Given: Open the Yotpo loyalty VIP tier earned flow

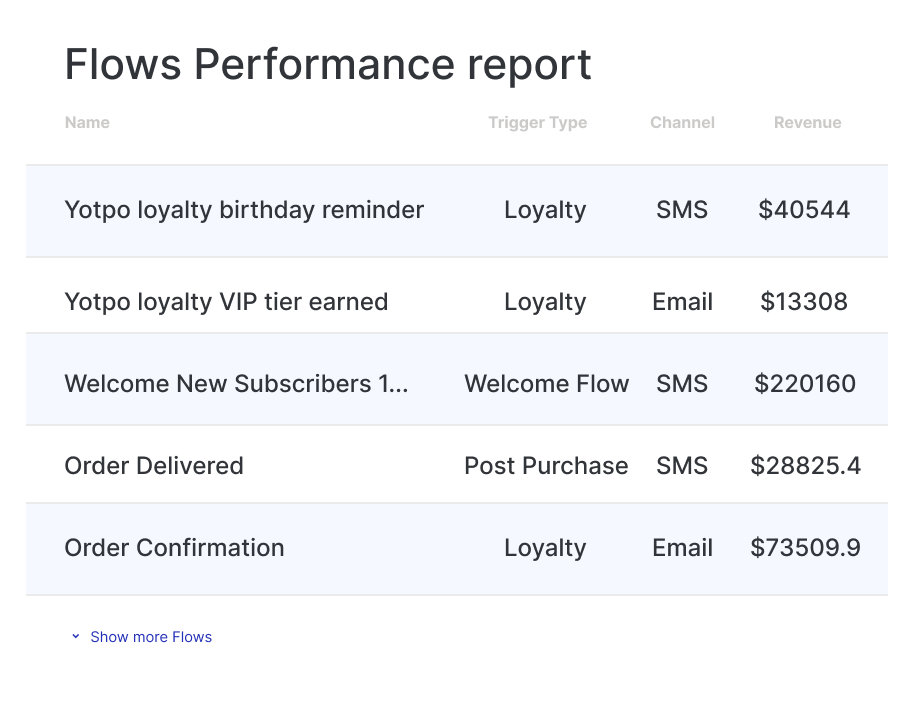Looking at the screenshot, I should click(x=226, y=302).
